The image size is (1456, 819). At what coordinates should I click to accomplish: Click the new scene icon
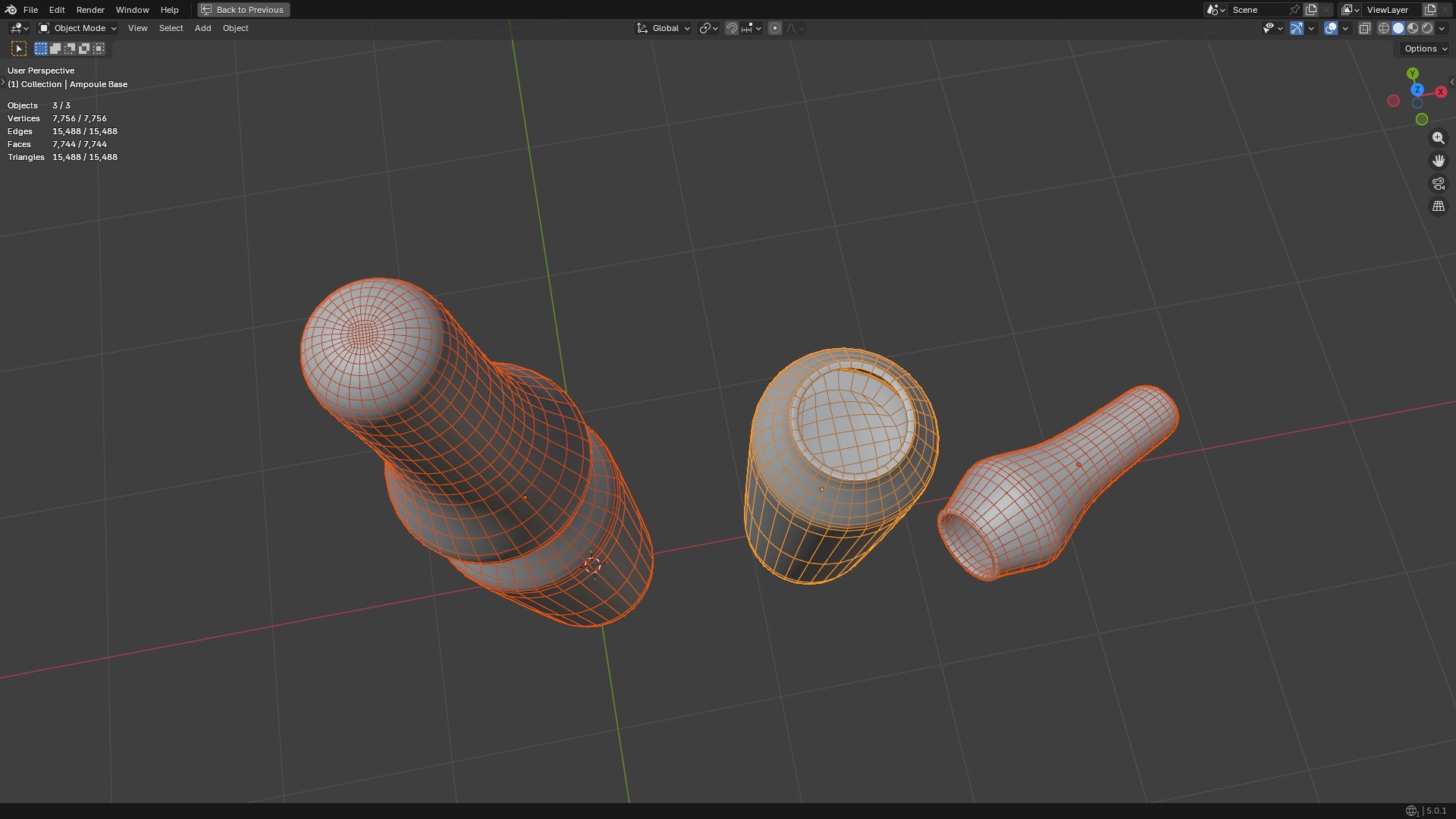1311,10
